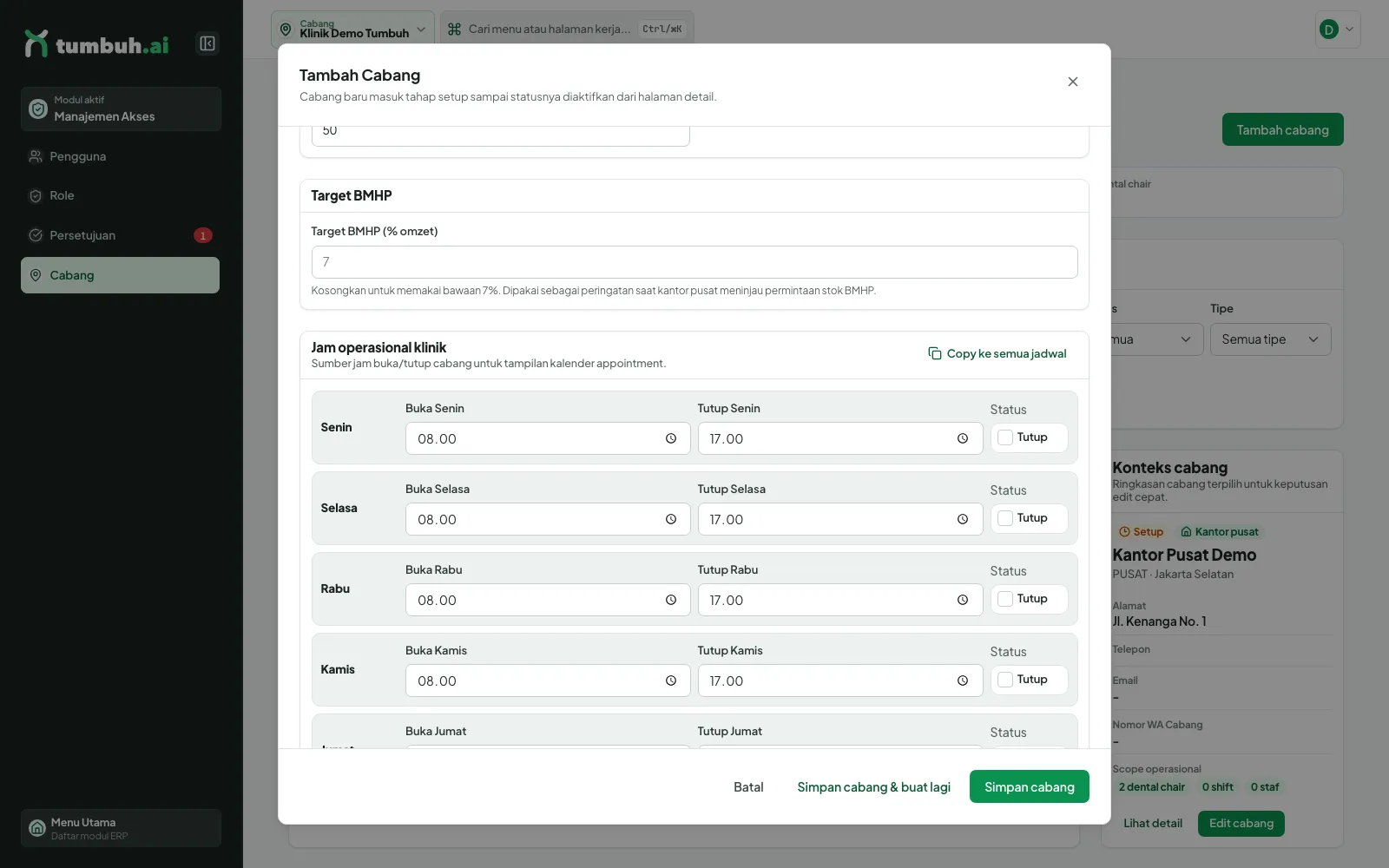Click the Cari menu search box
The image size is (1389, 868).
click(567, 29)
